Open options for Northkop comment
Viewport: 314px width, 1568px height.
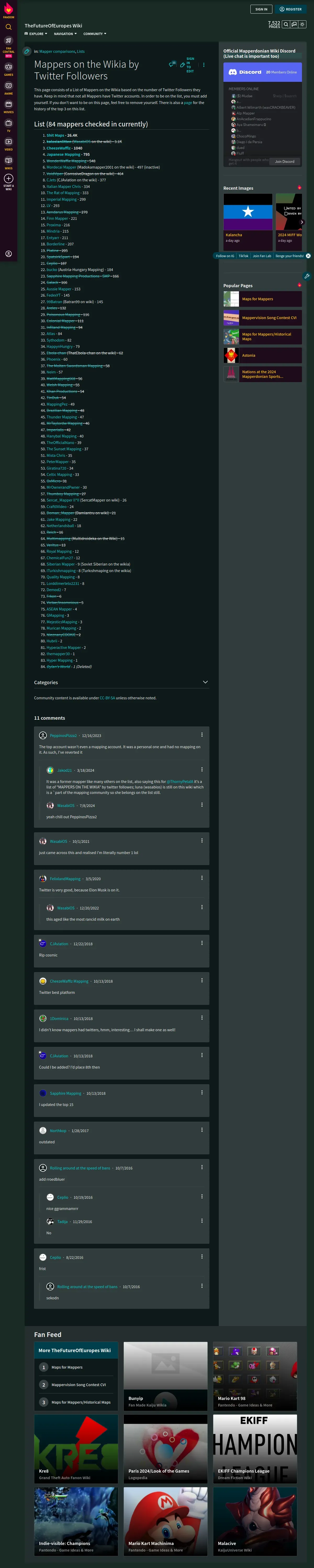coord(202,1130)
